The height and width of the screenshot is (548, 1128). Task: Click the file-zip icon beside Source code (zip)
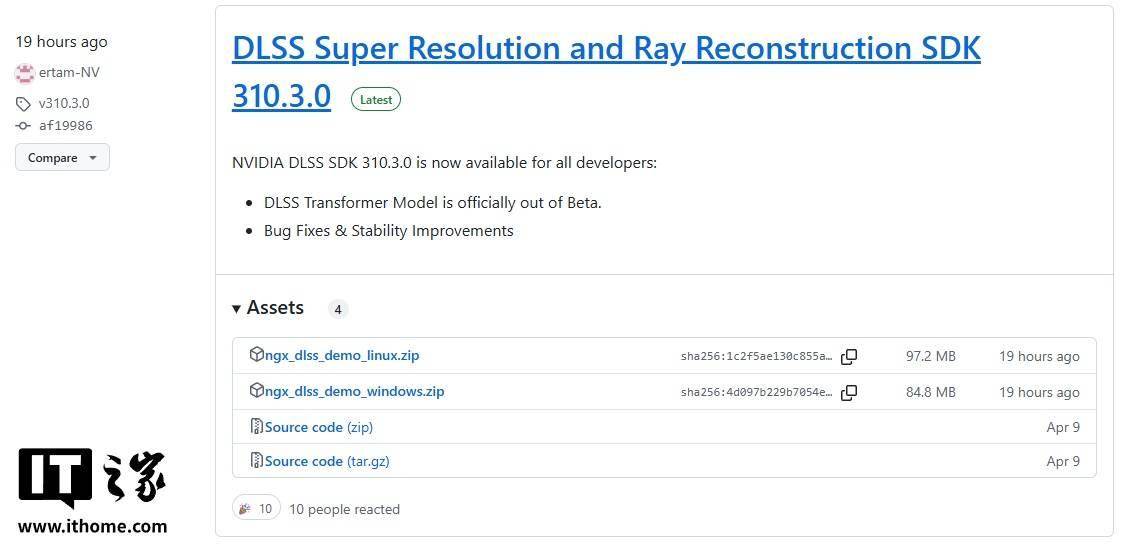(x=256, y=426)
